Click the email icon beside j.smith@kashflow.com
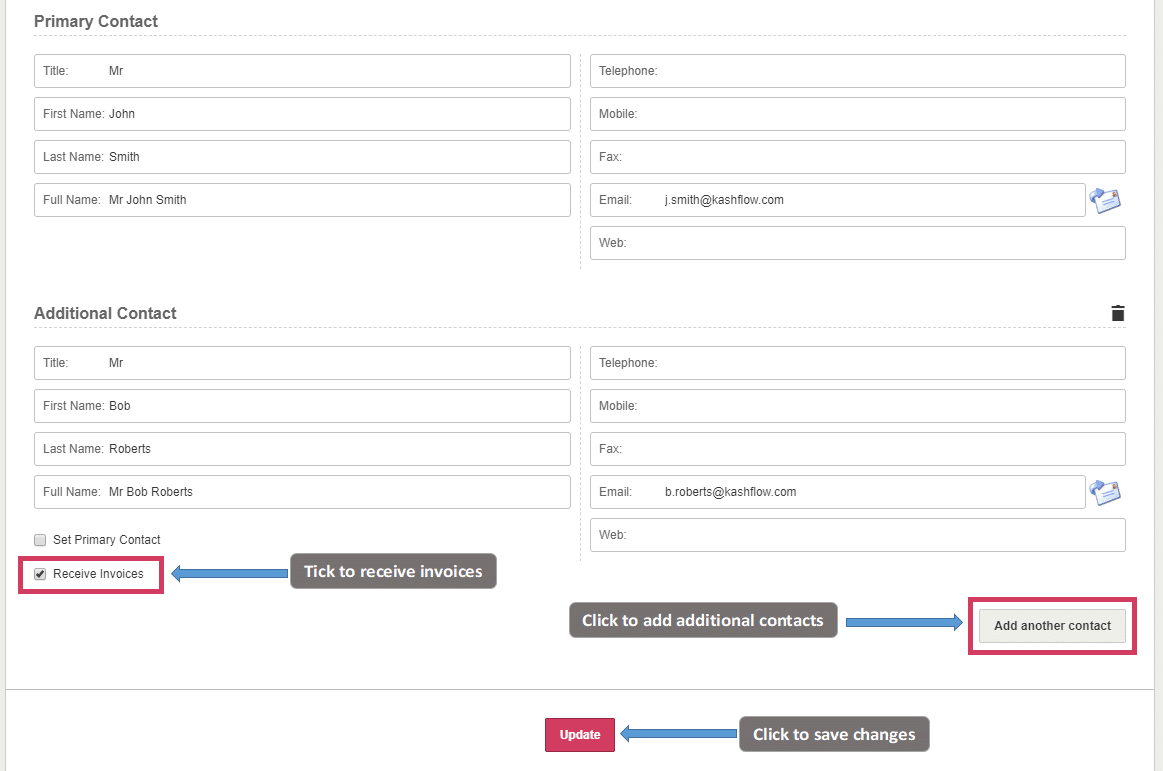Viewport: 1163px width, 771px height. click(1105, 200)
